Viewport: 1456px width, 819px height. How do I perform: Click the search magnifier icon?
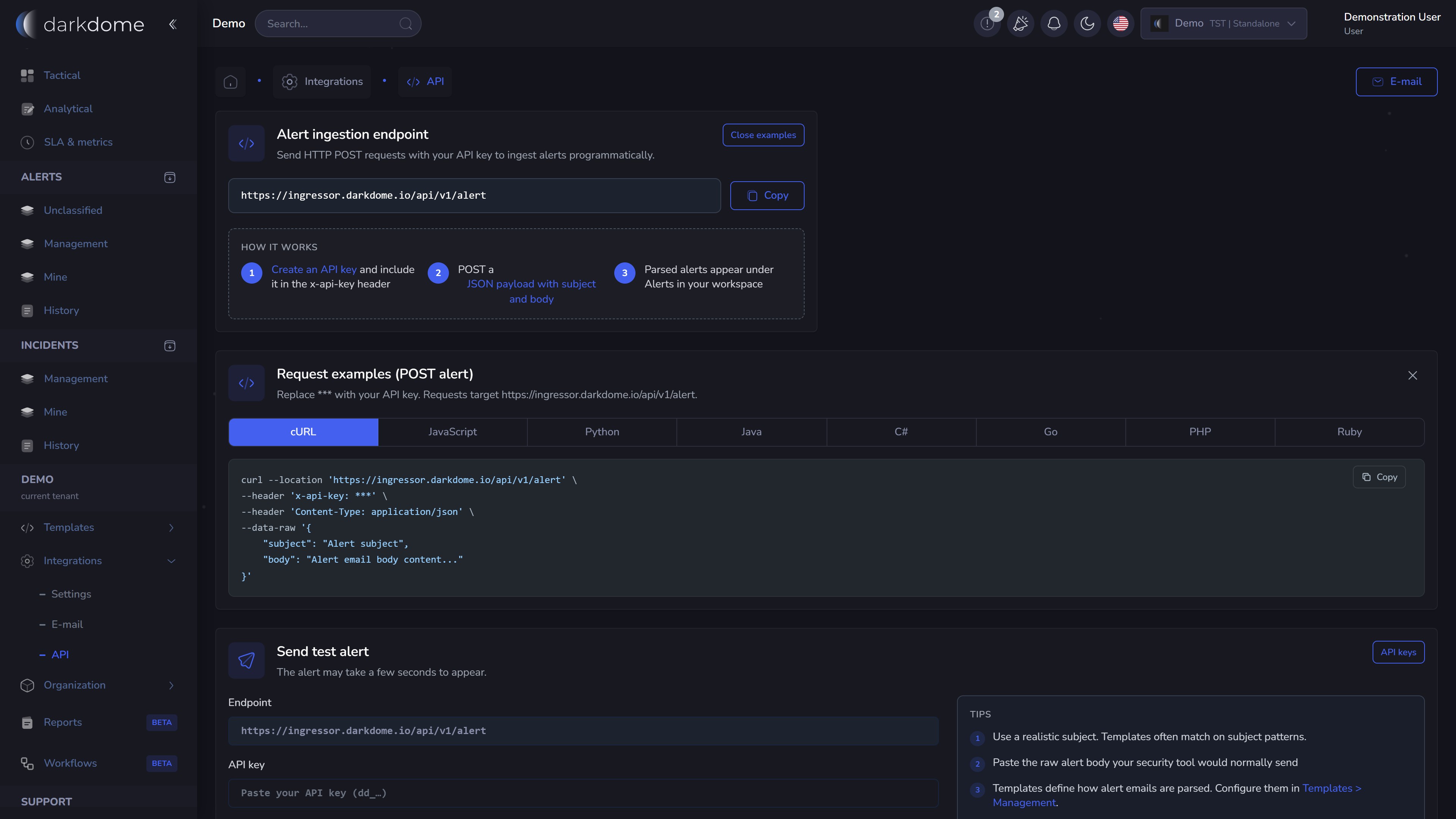point(405,24)
